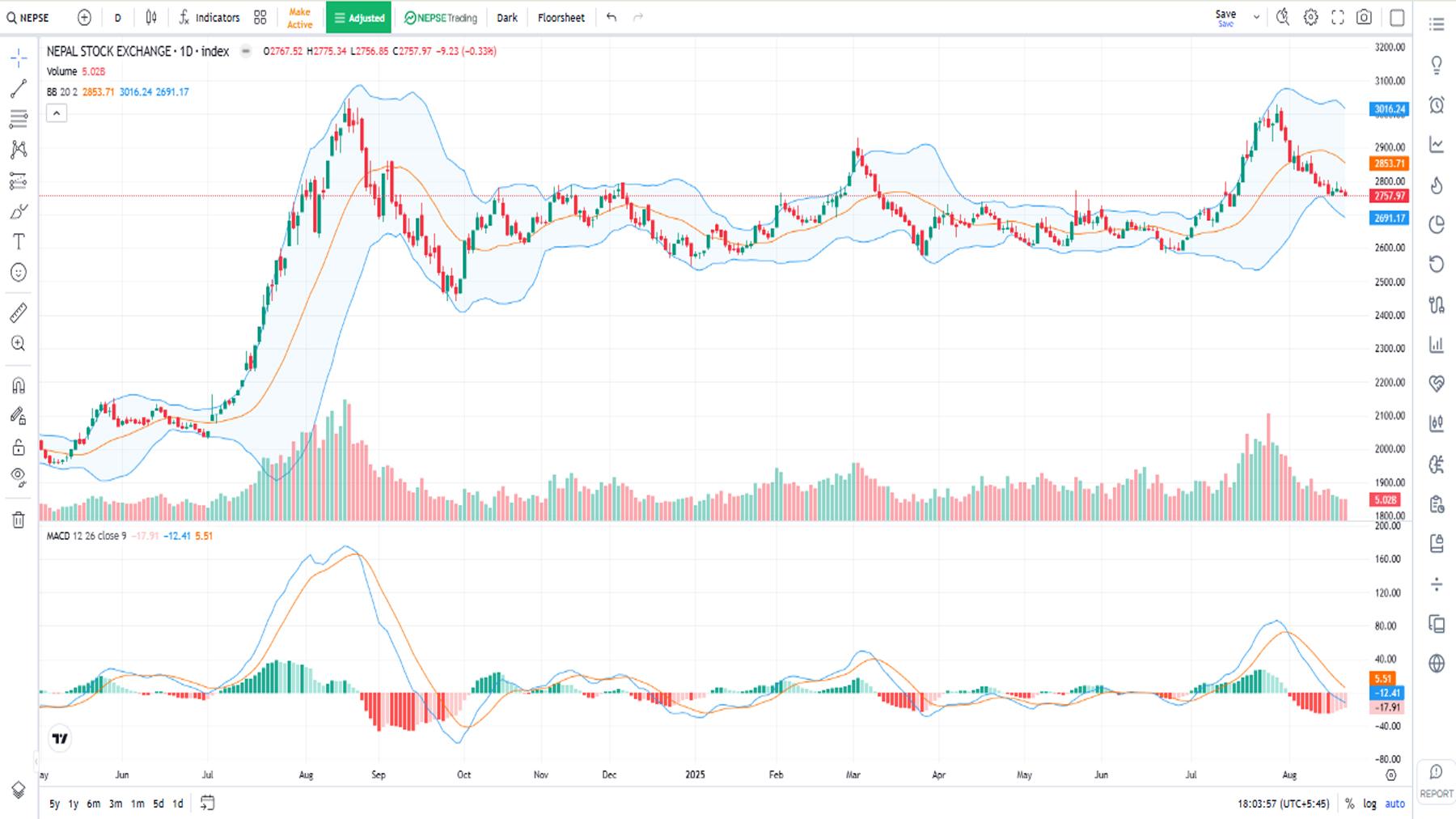This screenshot has width=1456, height=819.
Task: Open the emoji icons tool
Action: [19, 273]
